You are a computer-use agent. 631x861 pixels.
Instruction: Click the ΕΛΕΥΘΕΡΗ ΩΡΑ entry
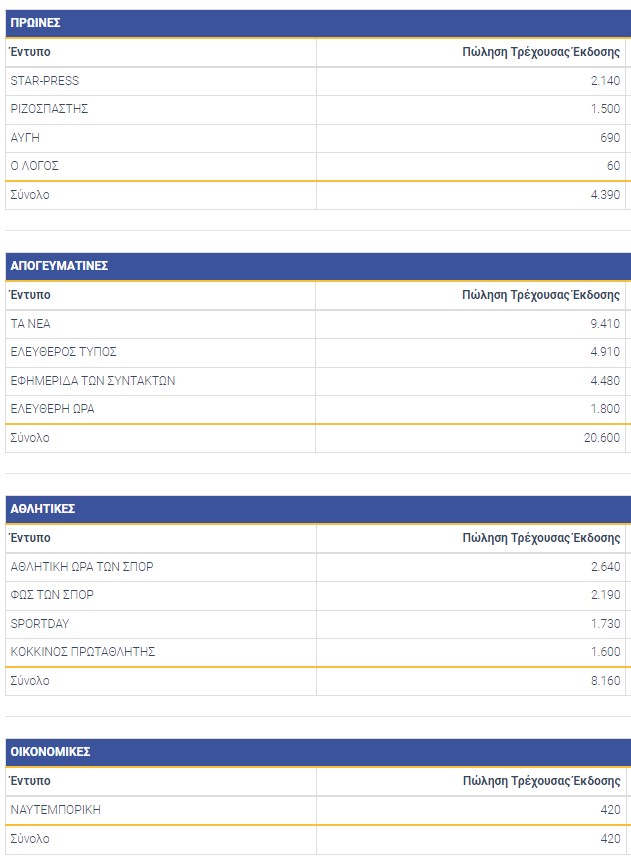click(x=52, y=409)
